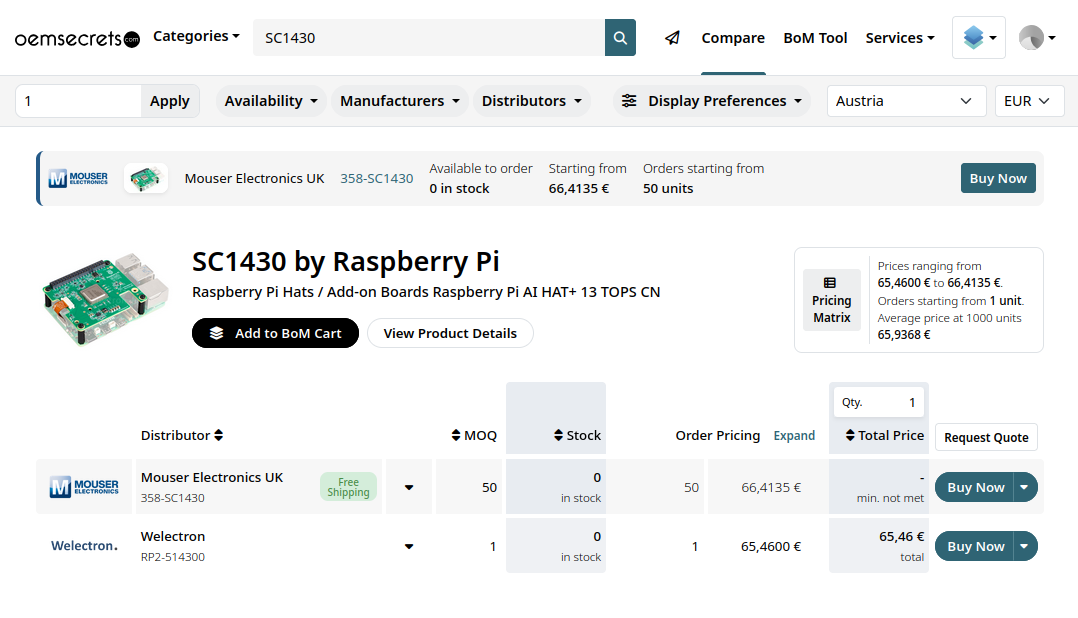
Task: Sort by MOQ column
Action: click(474, 435)
